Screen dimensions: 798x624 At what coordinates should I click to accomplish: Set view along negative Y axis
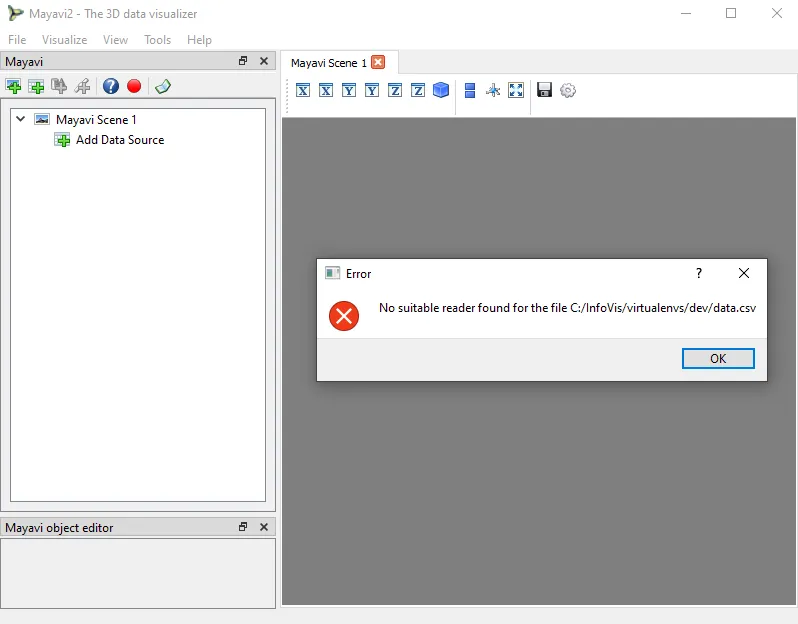point(372,90)
